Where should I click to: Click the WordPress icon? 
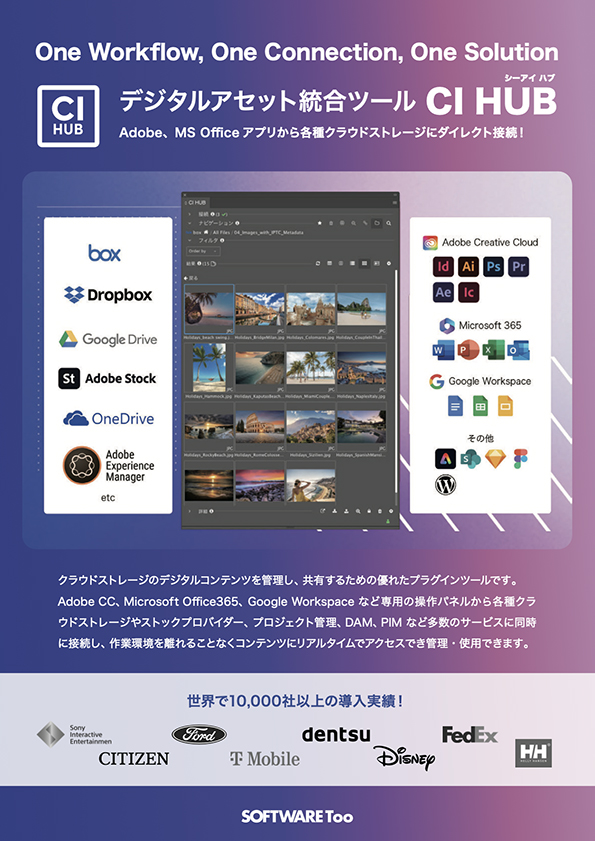[x=445, y=484]
